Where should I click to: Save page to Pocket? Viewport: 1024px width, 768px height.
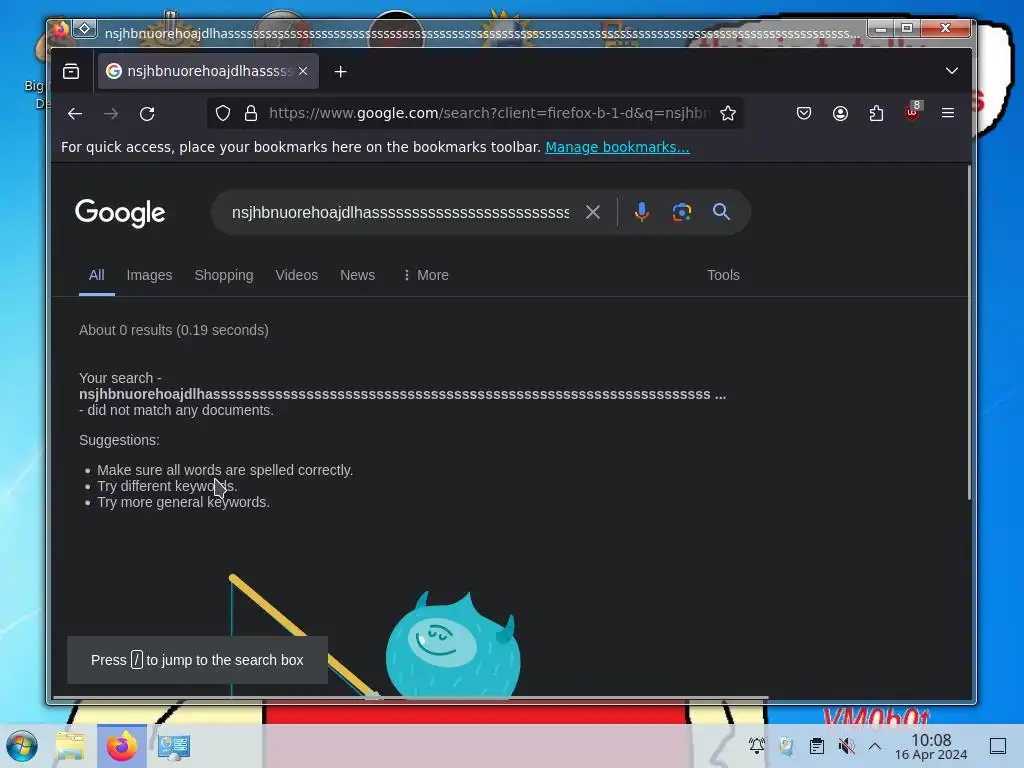point(804,114)
